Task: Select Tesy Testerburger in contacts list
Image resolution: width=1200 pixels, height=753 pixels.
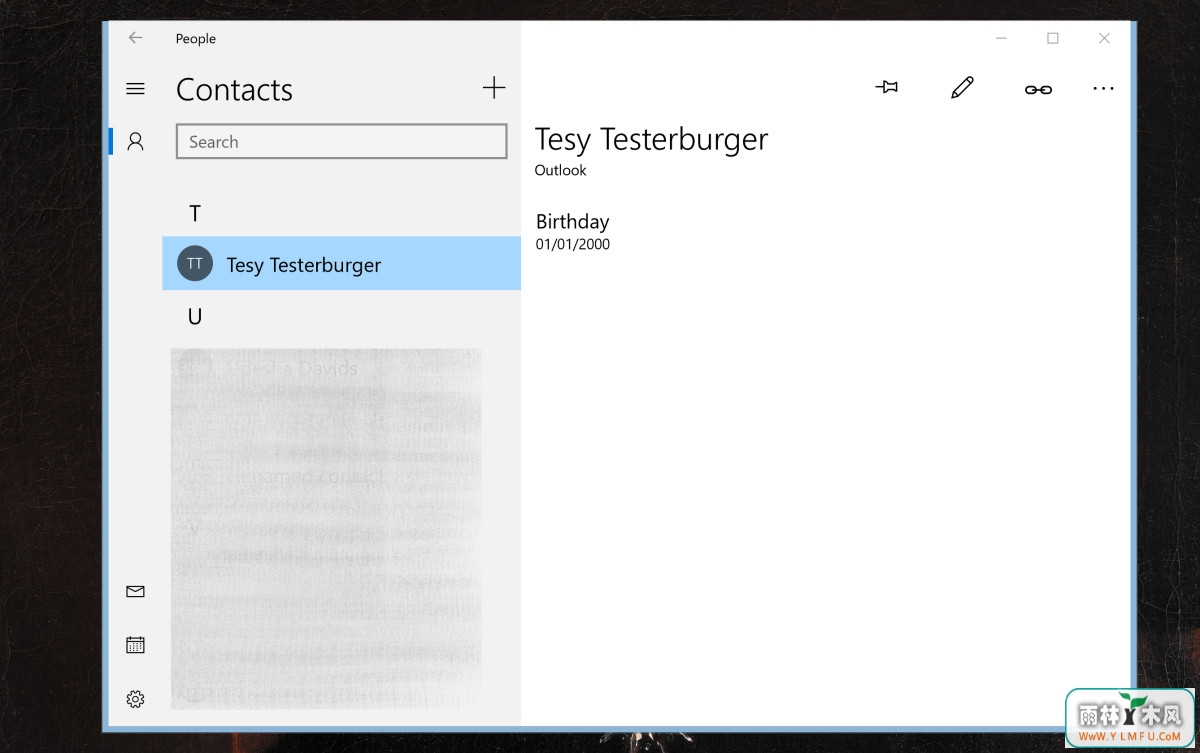Action: [x=342, y=264]
